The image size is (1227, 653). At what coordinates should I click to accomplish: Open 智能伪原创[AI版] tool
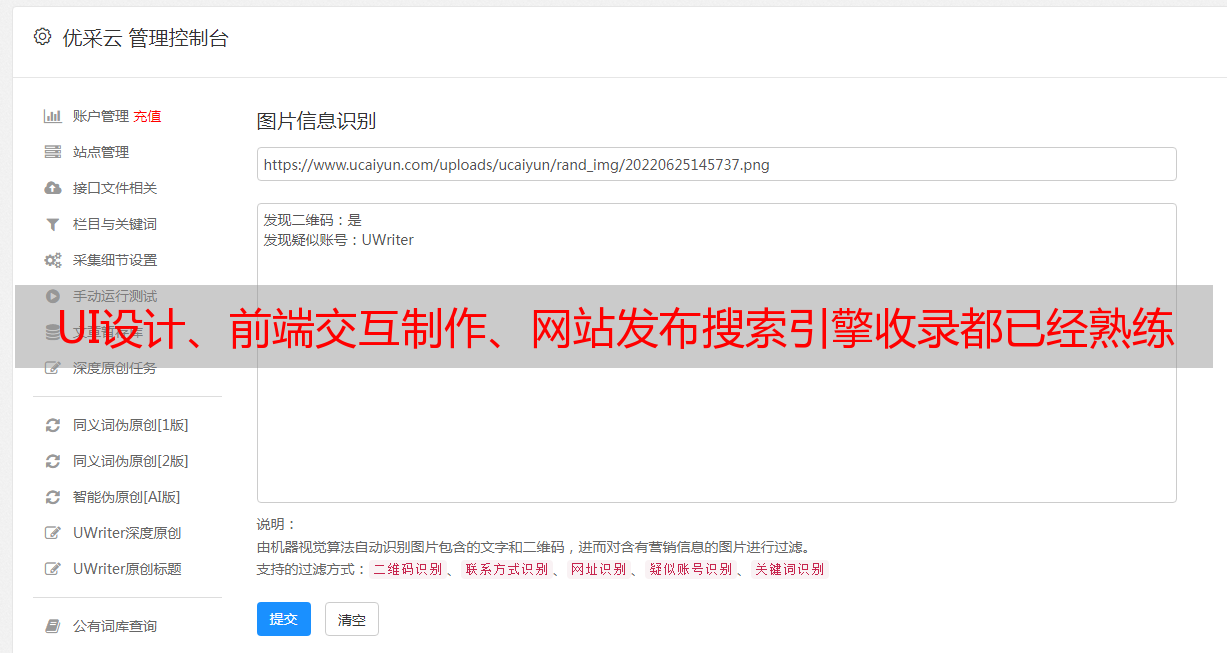coord(127,497)
